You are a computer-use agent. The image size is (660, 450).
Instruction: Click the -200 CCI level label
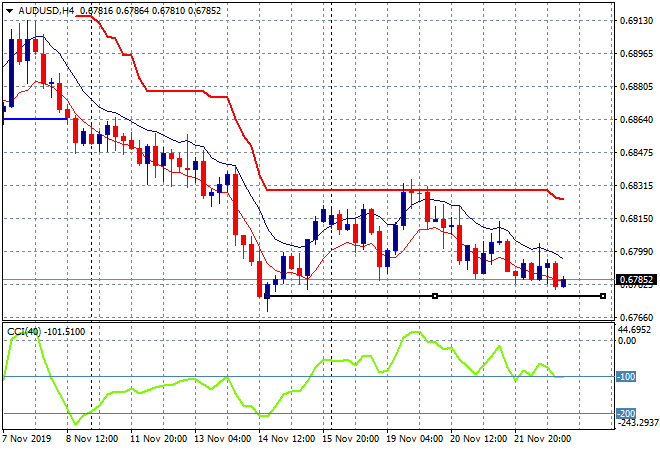626,413
